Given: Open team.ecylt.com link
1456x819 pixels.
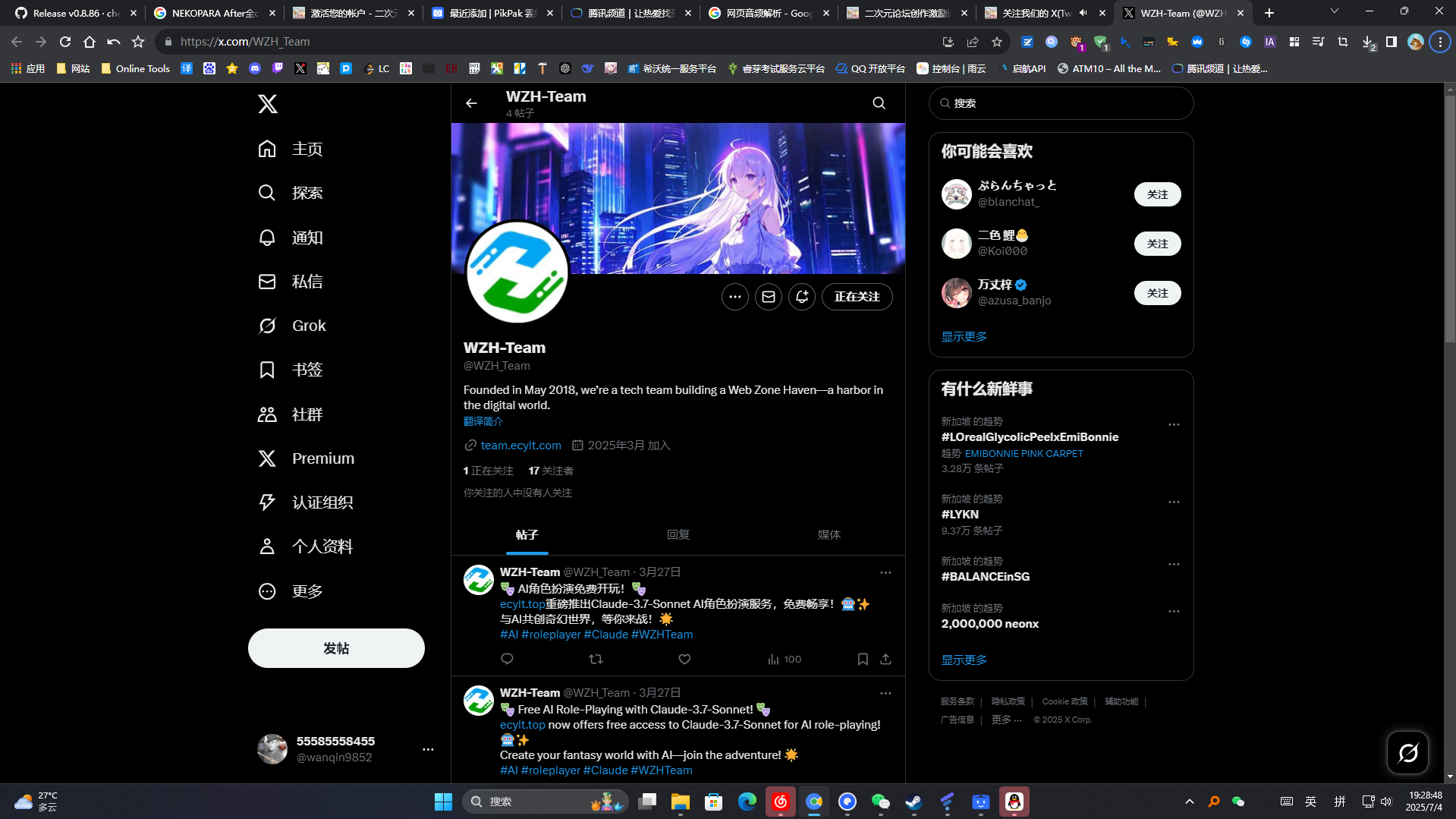Looking at the screenshot, I should 520,446.
